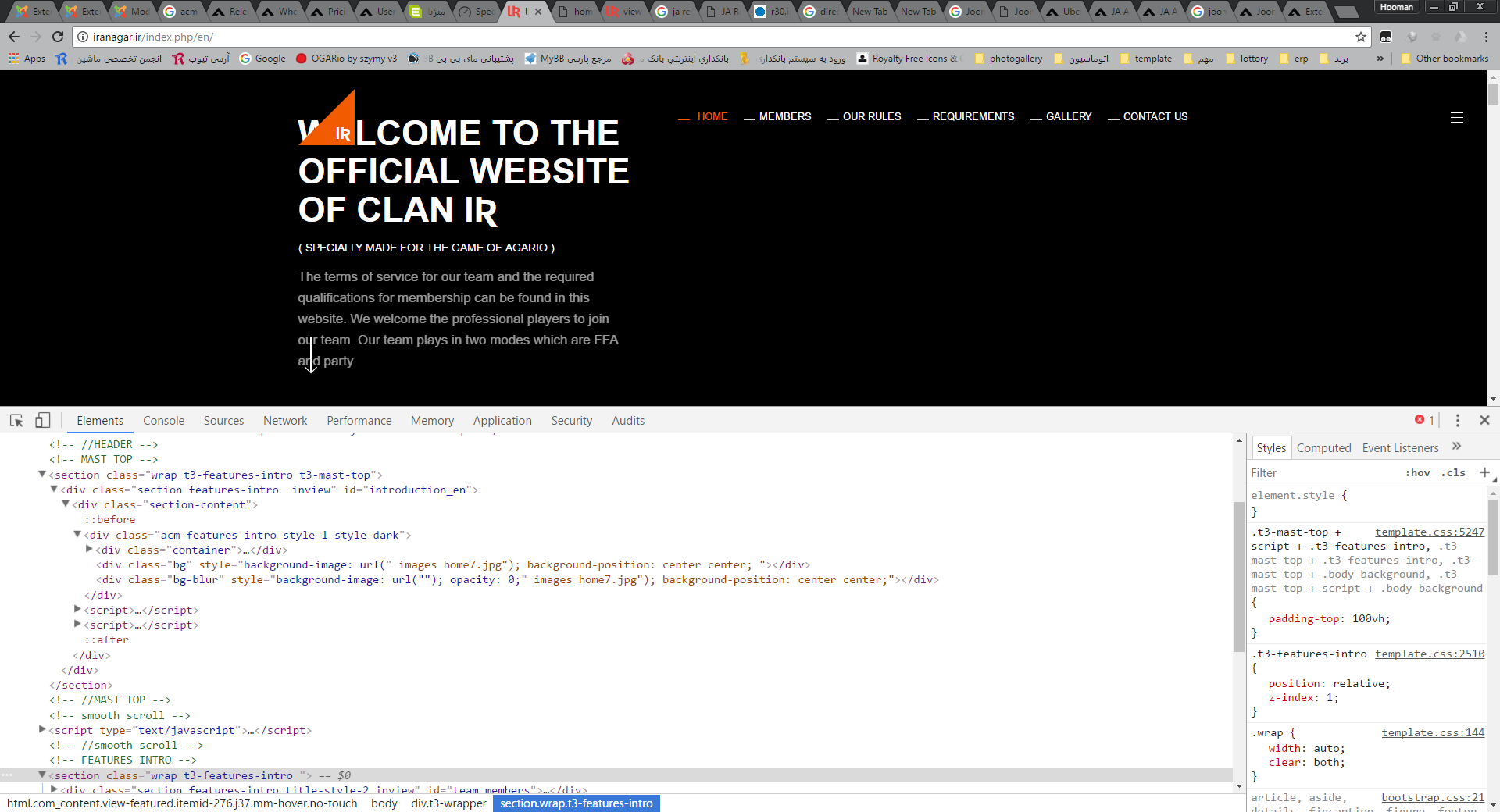Click the Styles filter input field

tap(1320, 473)
